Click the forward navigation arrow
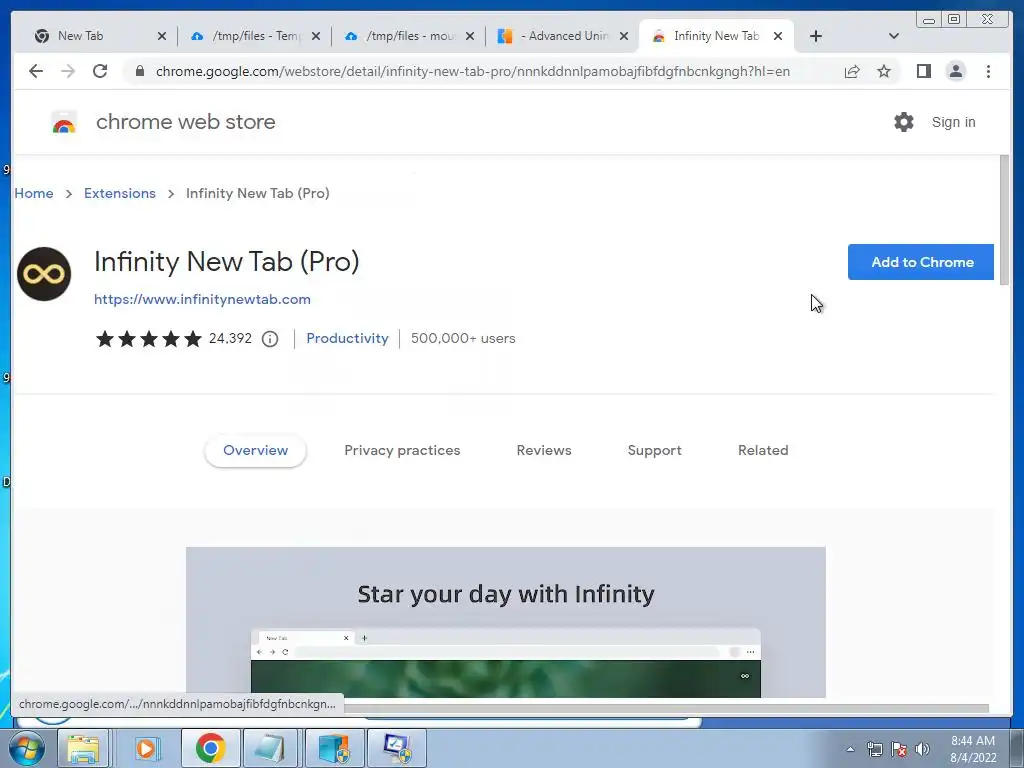Image resolution: width=1024 pixels, height=768 pixels. (x=68, y=71)
